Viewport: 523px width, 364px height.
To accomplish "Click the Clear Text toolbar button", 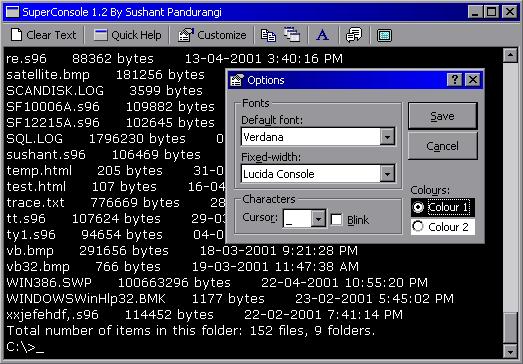I will click(x=43, y=35).
